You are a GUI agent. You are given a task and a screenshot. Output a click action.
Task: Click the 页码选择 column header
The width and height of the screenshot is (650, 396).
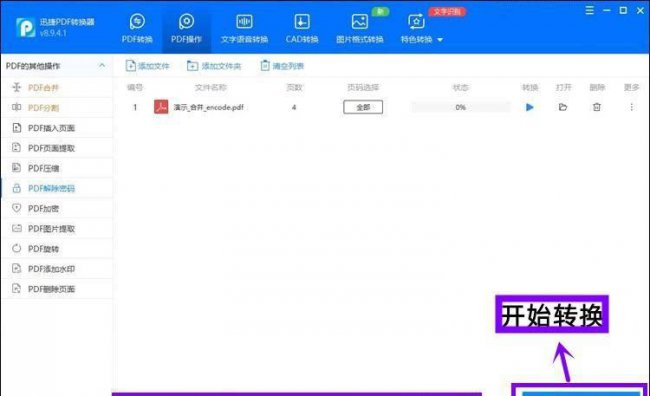[363, 87]
